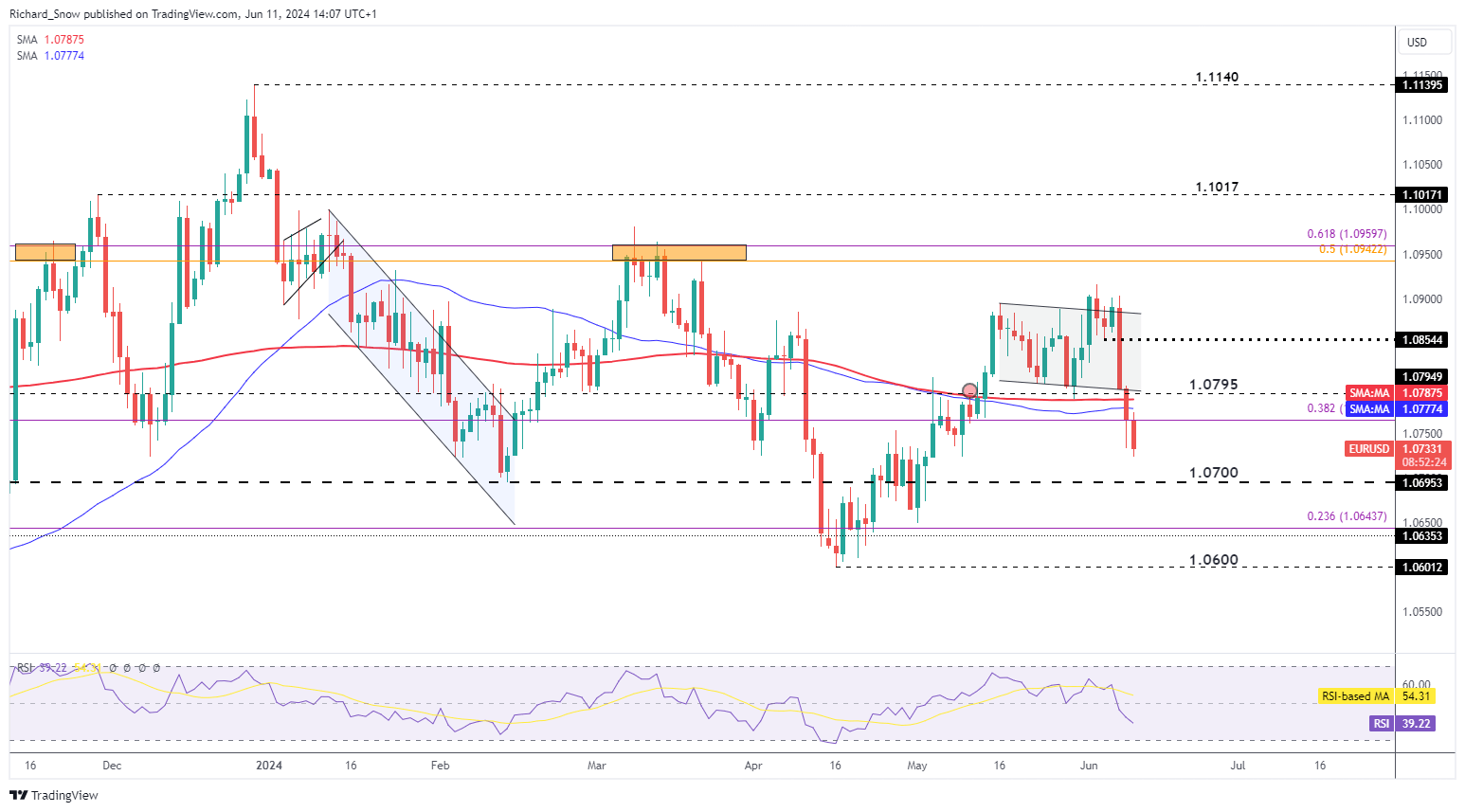
Task: Select the red SMA 1.07875 legend entry
Action: point(50,40)
